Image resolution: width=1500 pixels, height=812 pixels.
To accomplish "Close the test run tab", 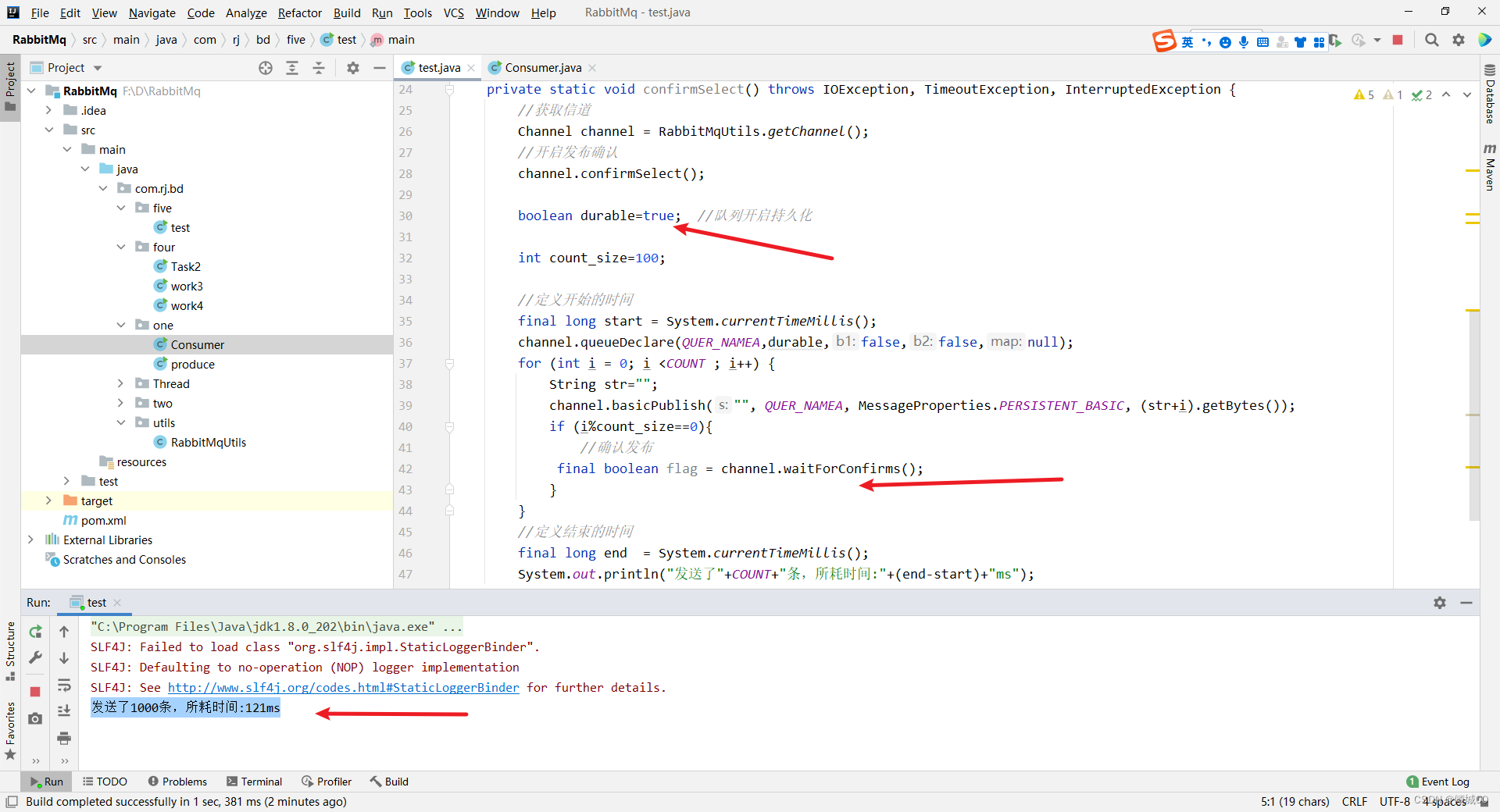I will click(x=117, y=603).
